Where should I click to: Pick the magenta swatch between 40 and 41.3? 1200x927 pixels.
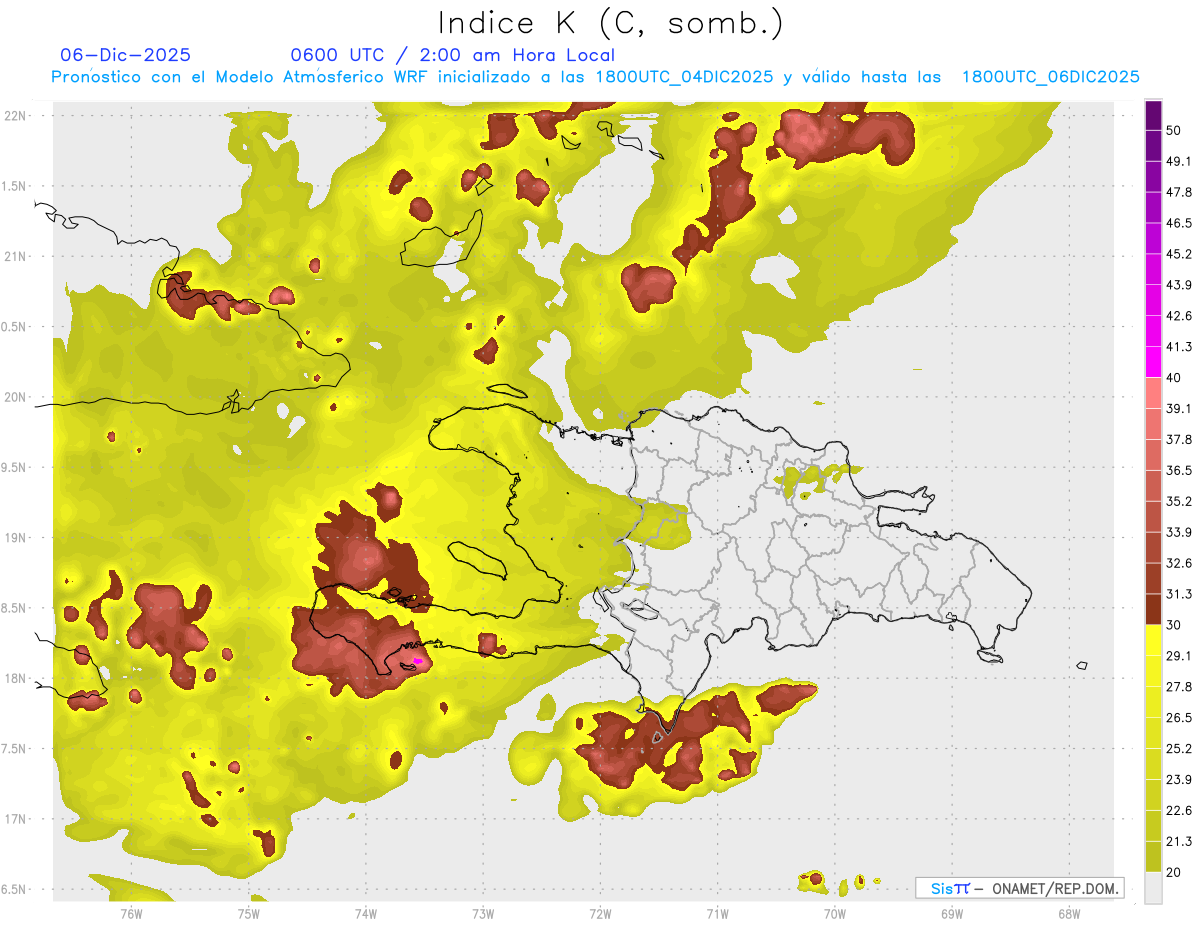click(1153, 362)
